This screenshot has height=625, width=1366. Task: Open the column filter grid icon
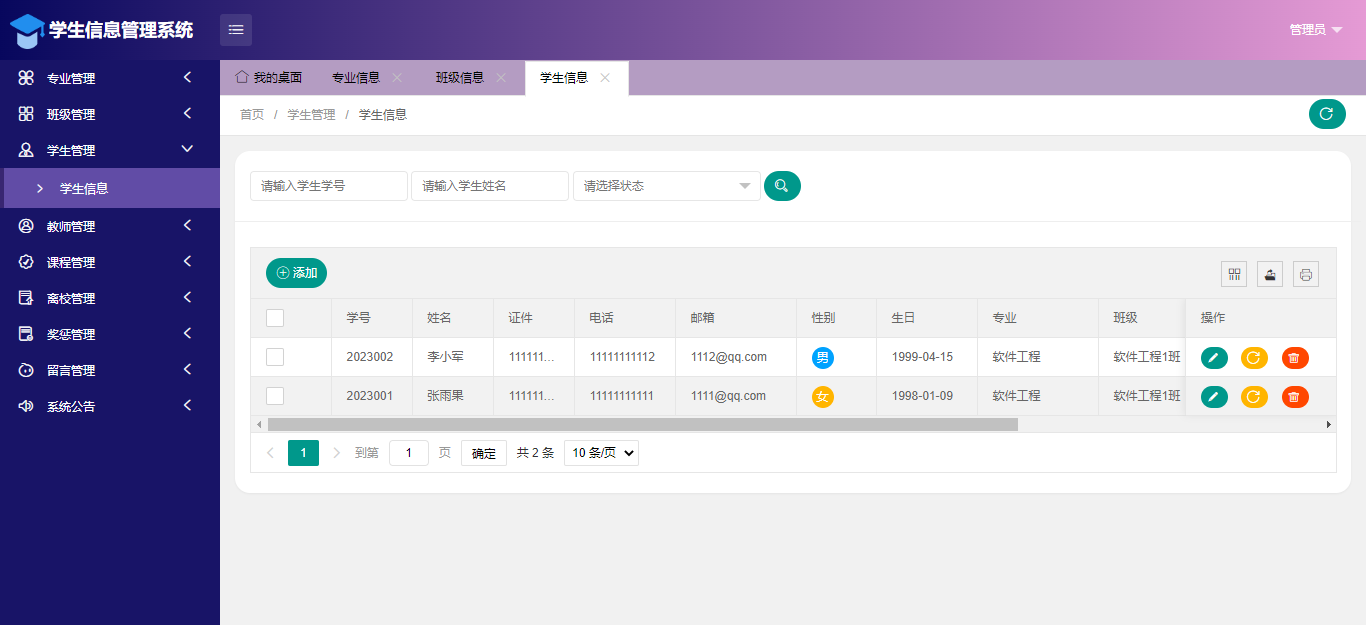pos(1234,274)
